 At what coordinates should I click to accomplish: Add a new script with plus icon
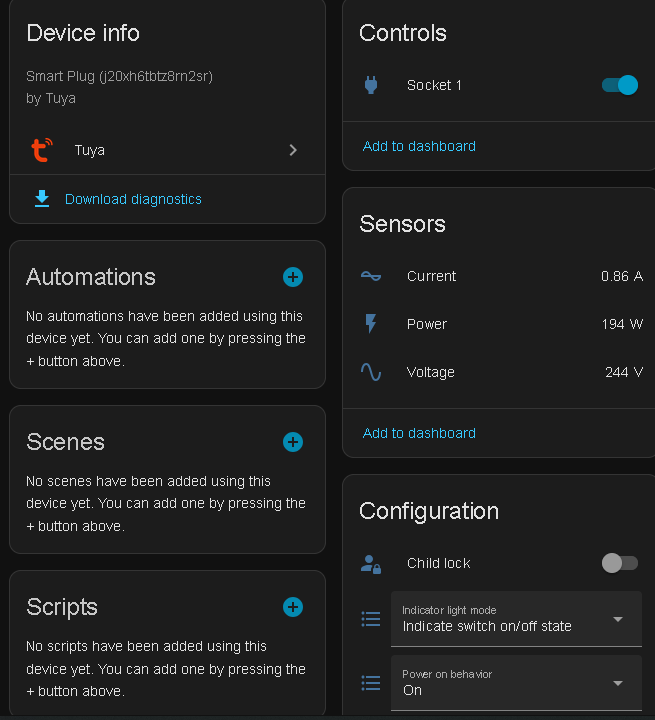pyautogui.click(x=293, y=607)
